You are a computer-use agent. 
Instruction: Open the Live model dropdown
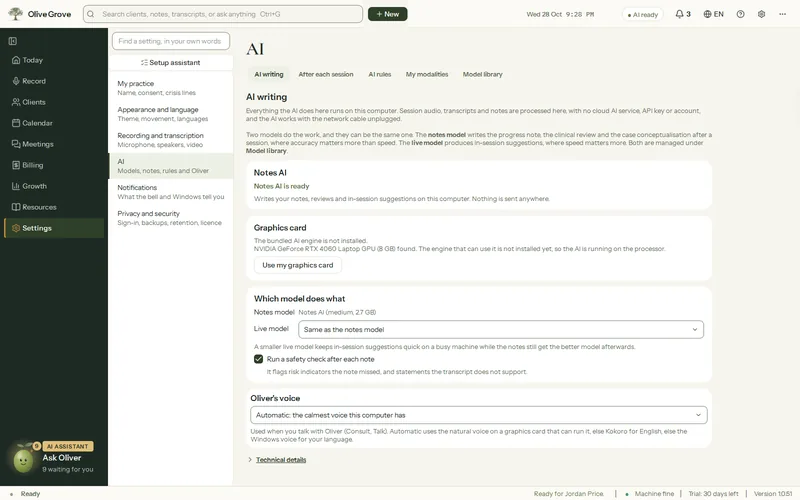tap(501, 330)
